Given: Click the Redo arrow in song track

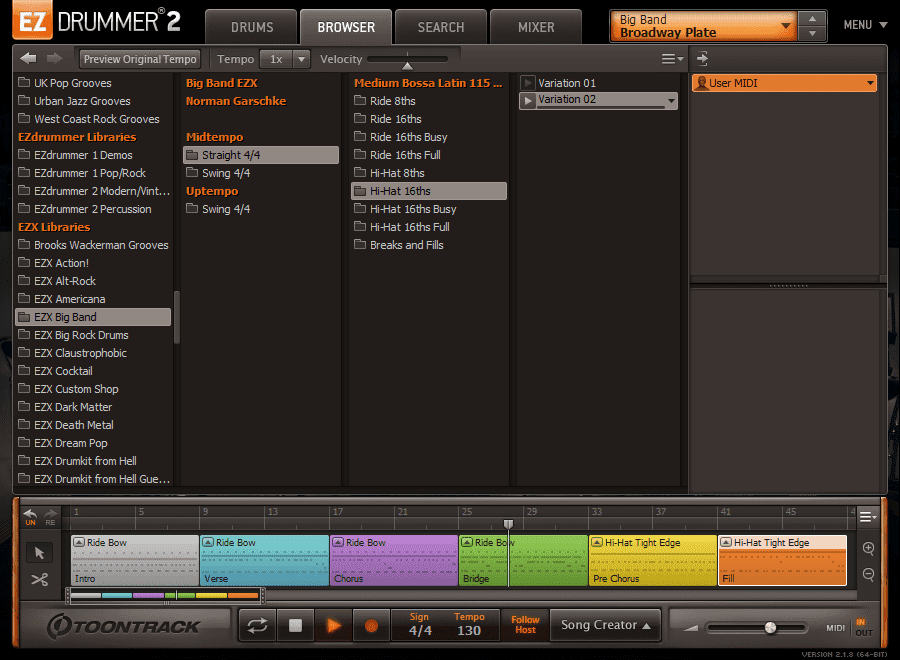Looking at the screenshot, I should (x=51, y=516).
